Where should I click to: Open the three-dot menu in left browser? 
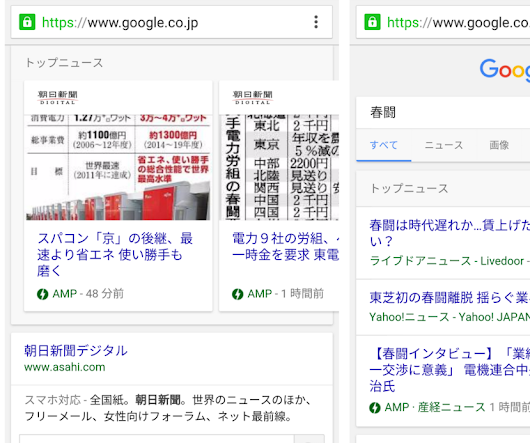316,22
